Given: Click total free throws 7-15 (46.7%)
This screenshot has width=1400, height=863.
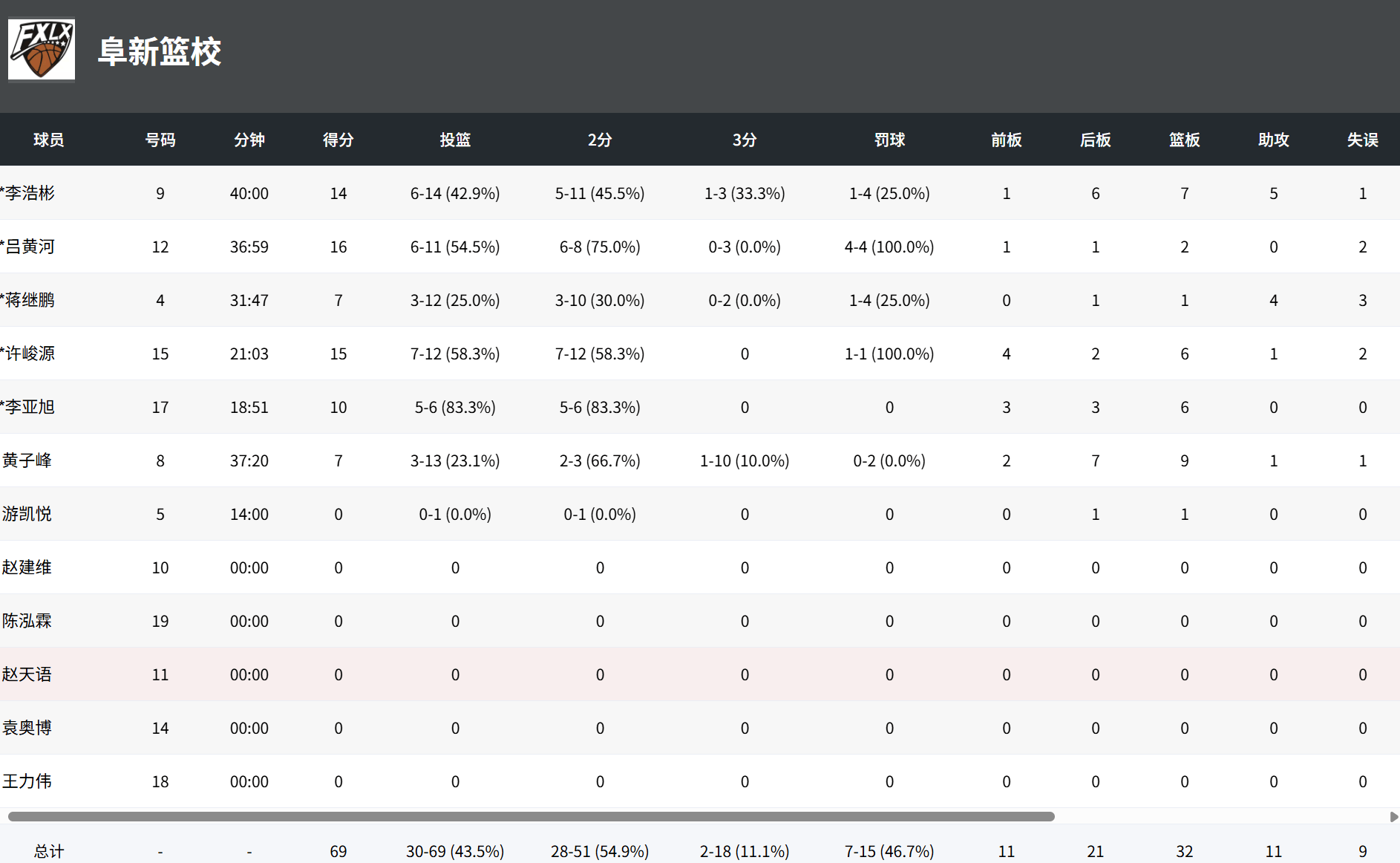Looking at the screenshot, I should coord(889,852).
